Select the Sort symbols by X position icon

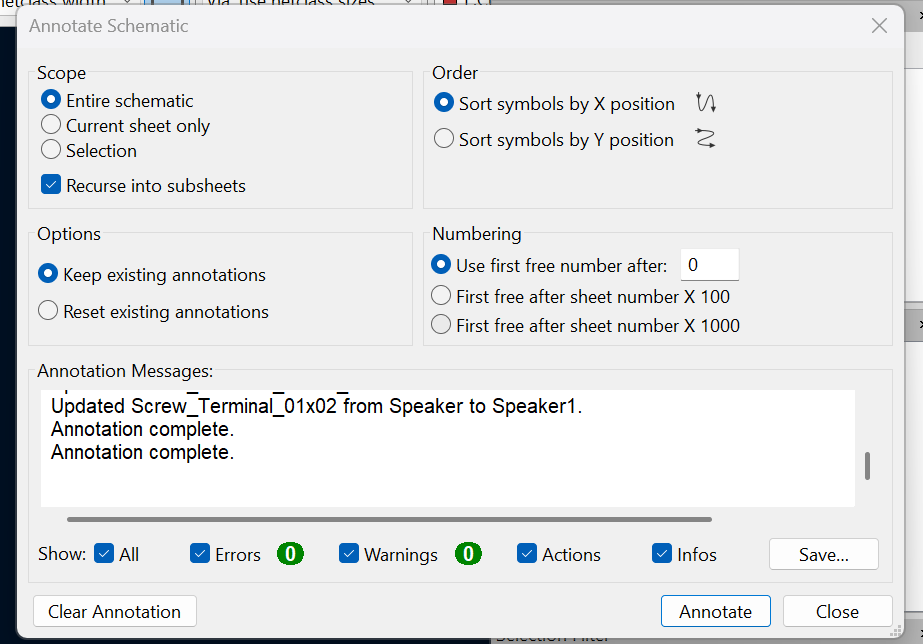point(705,102)
